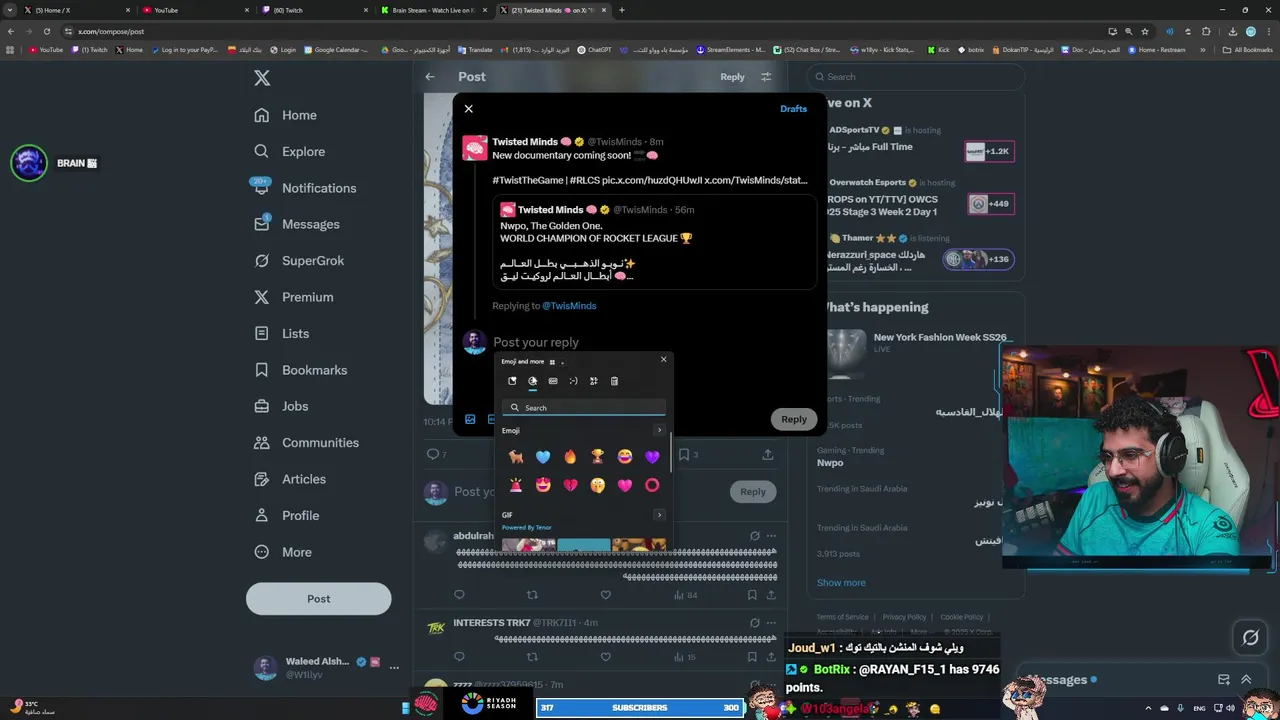Open Drafts in the compose dialog
This screenshot has height=720, width=1280.
coord(793,109)
